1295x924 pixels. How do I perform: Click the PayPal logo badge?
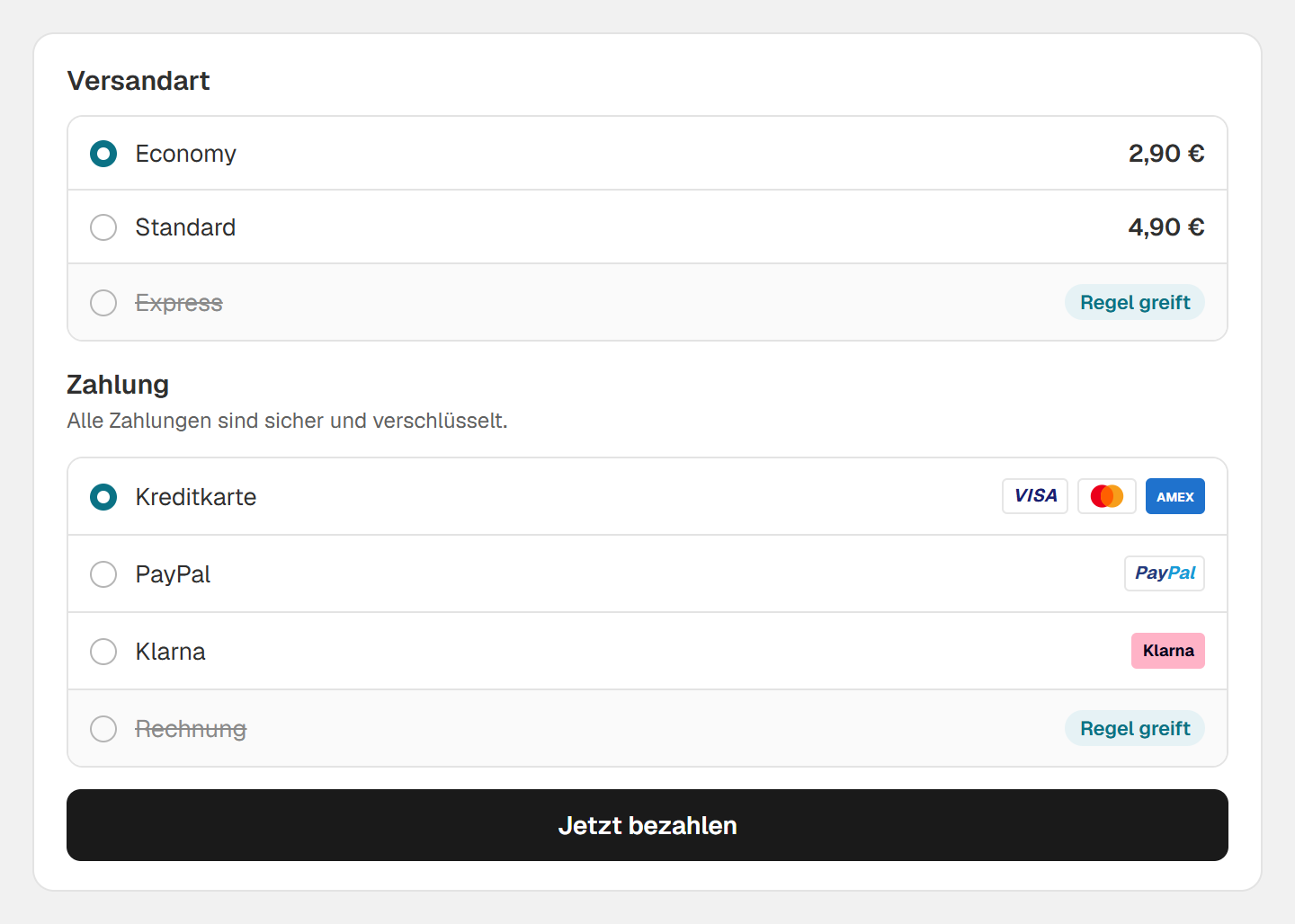pos(1165,573)
